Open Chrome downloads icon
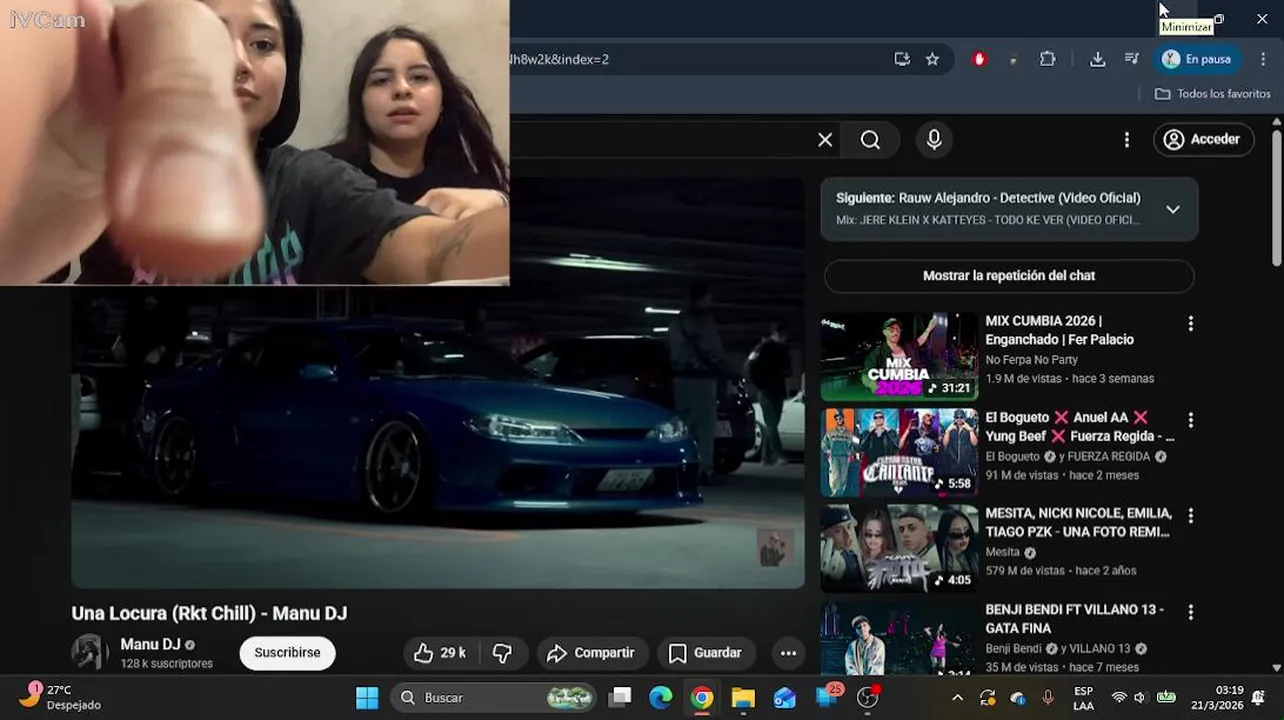The image size is (1284, 720). [x=1097, y=59]
